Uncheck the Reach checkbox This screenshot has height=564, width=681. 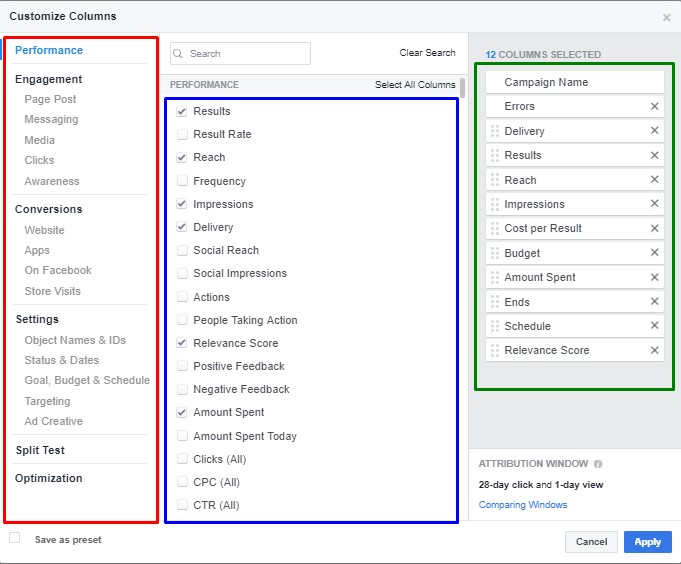[x=182, y=157]
